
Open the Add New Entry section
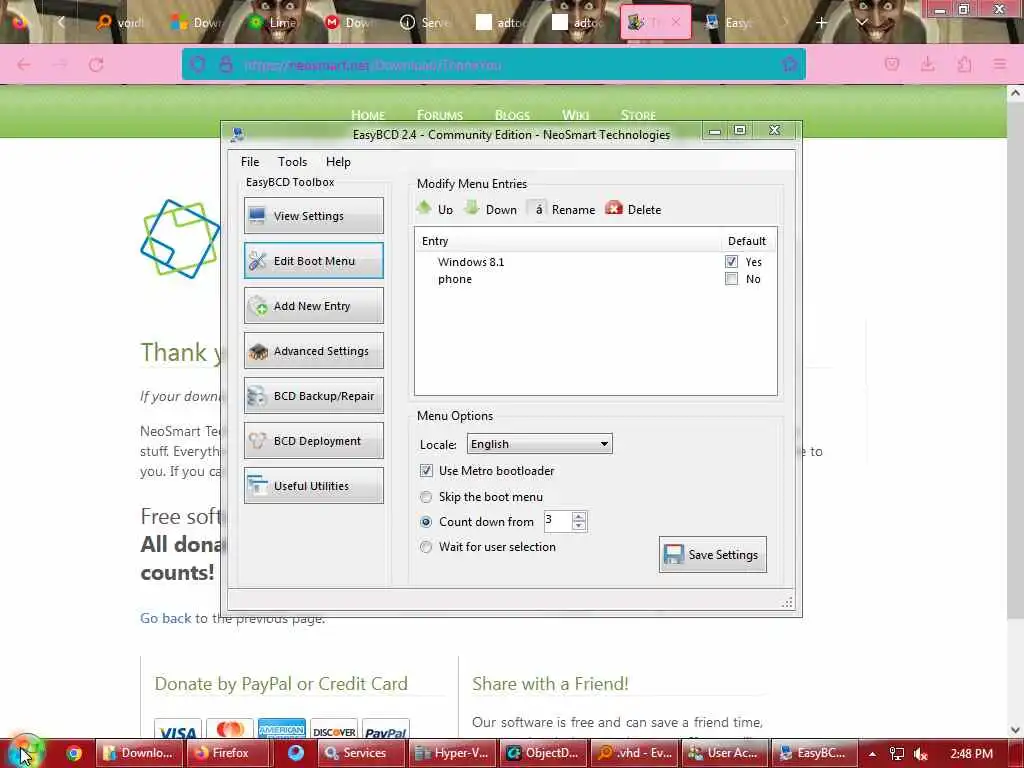[313, 306]
